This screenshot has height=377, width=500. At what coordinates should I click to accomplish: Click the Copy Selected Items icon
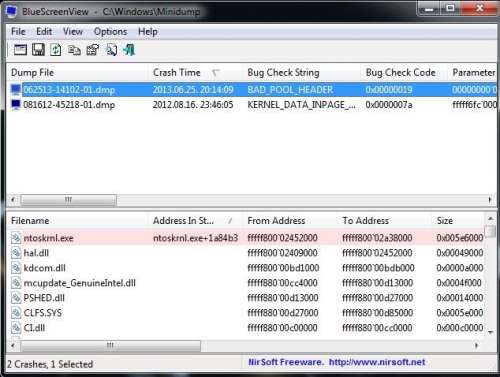(x=74, y=50)
